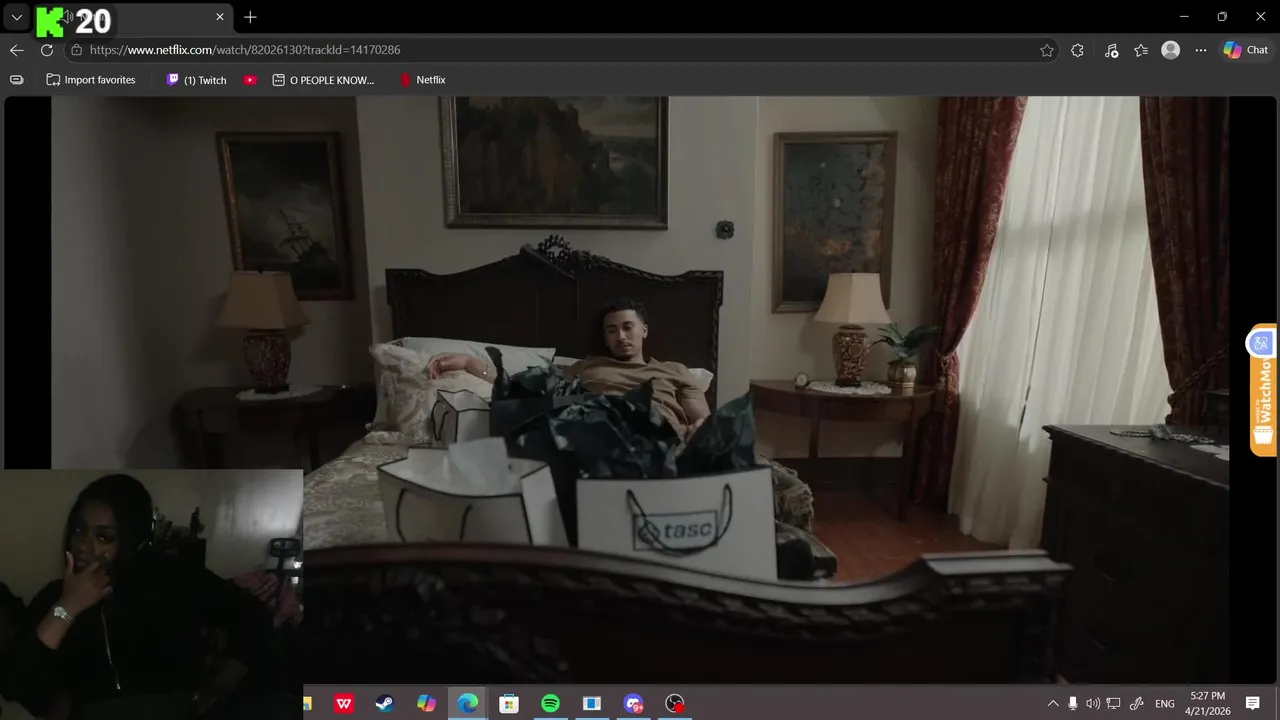This screenshot has height=720, width=1280.
Task: Open Steam from the taskbar
Action: pos(385,704)
